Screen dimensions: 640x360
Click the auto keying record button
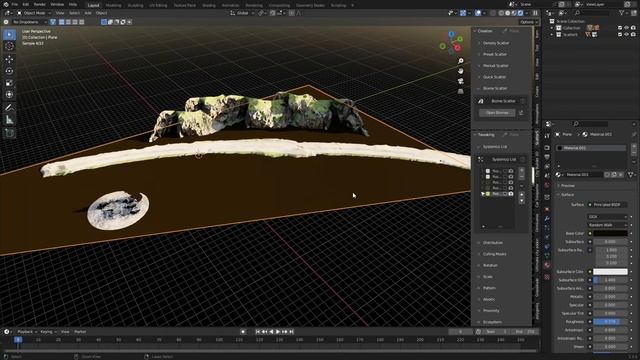point(243,332)
